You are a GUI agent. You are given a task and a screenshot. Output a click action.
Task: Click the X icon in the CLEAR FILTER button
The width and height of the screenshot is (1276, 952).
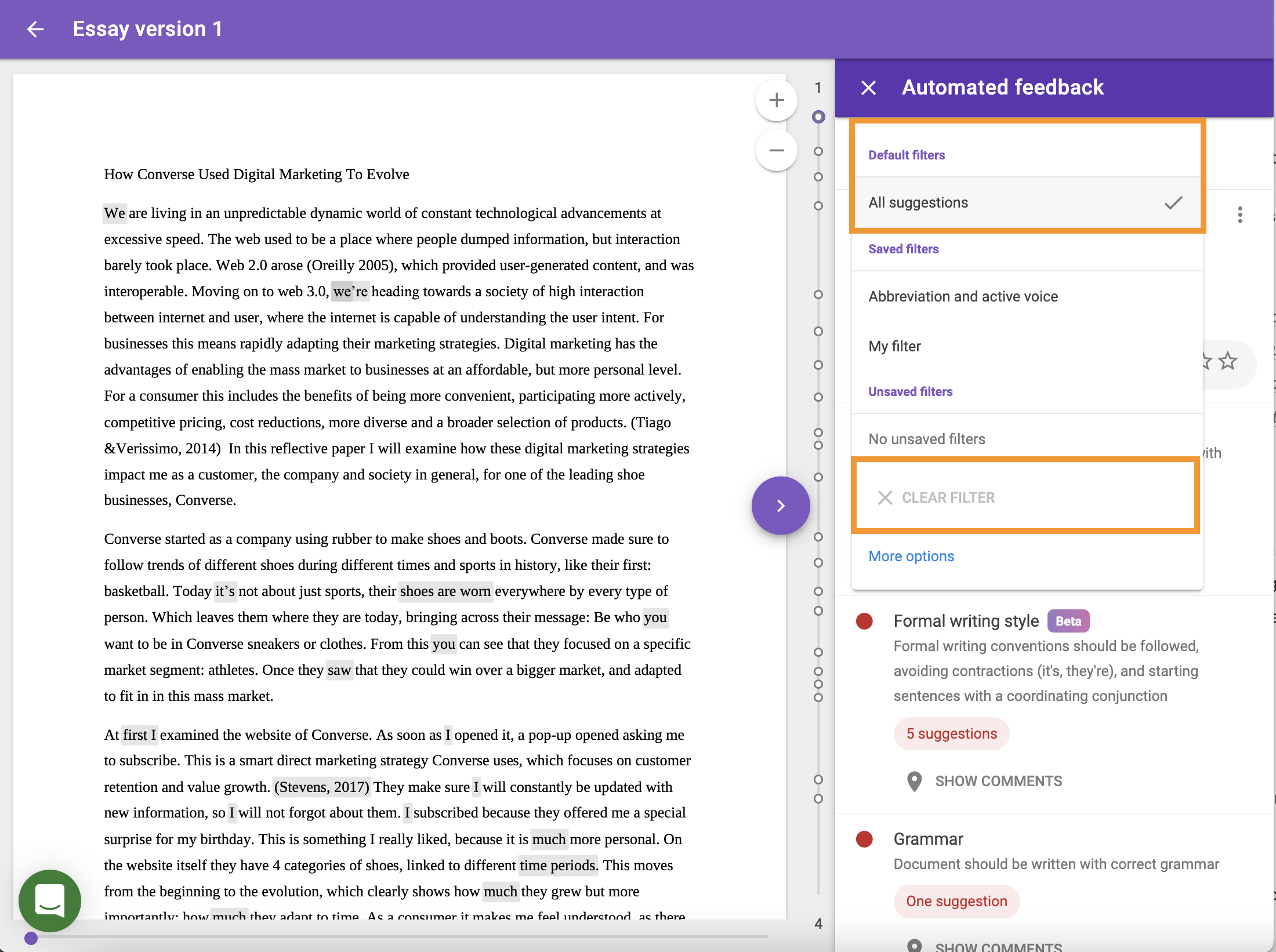pyautogui.click(x=884, y=497)
